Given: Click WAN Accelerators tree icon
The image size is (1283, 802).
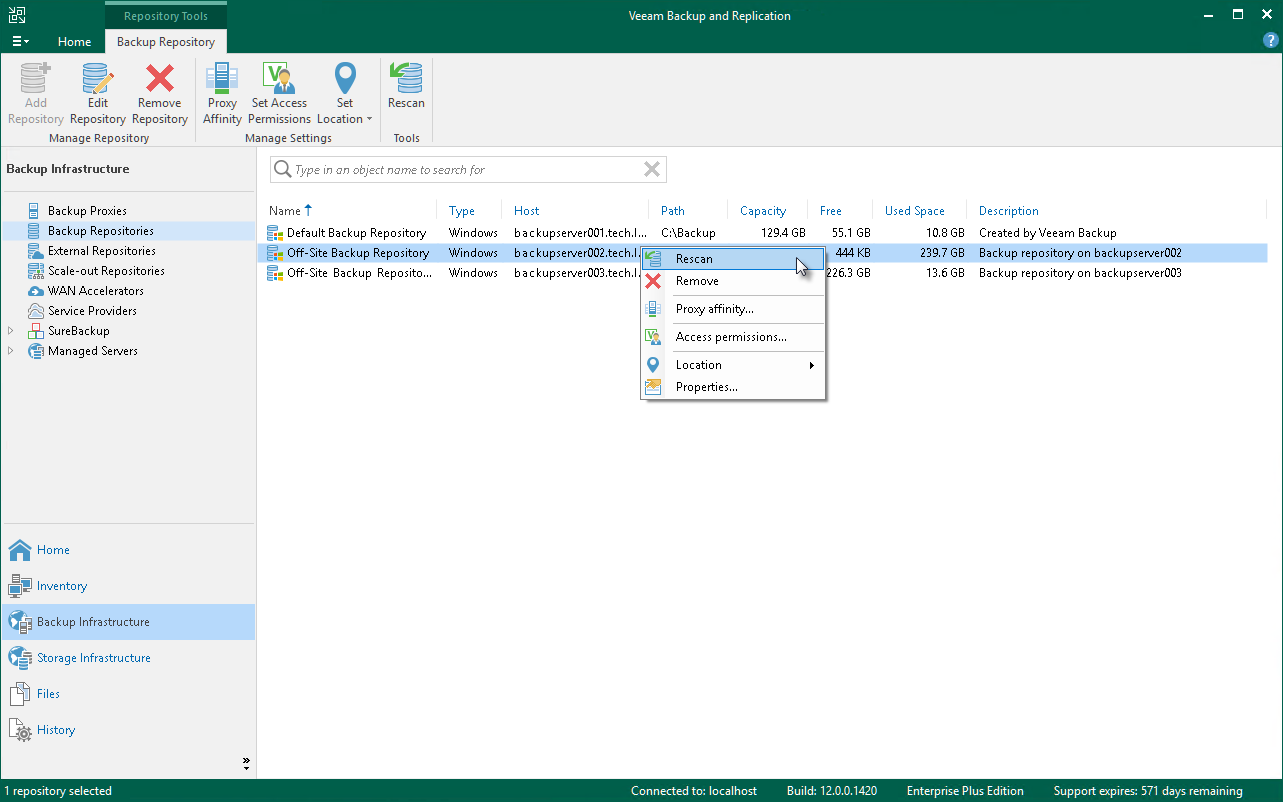Looking at the screenshot, I should pos(35,291).
